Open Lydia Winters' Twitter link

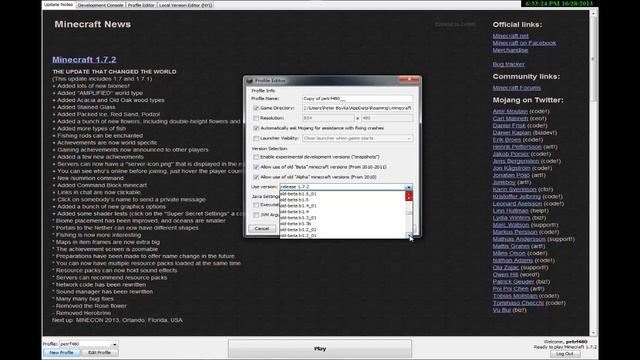[511, 218]
